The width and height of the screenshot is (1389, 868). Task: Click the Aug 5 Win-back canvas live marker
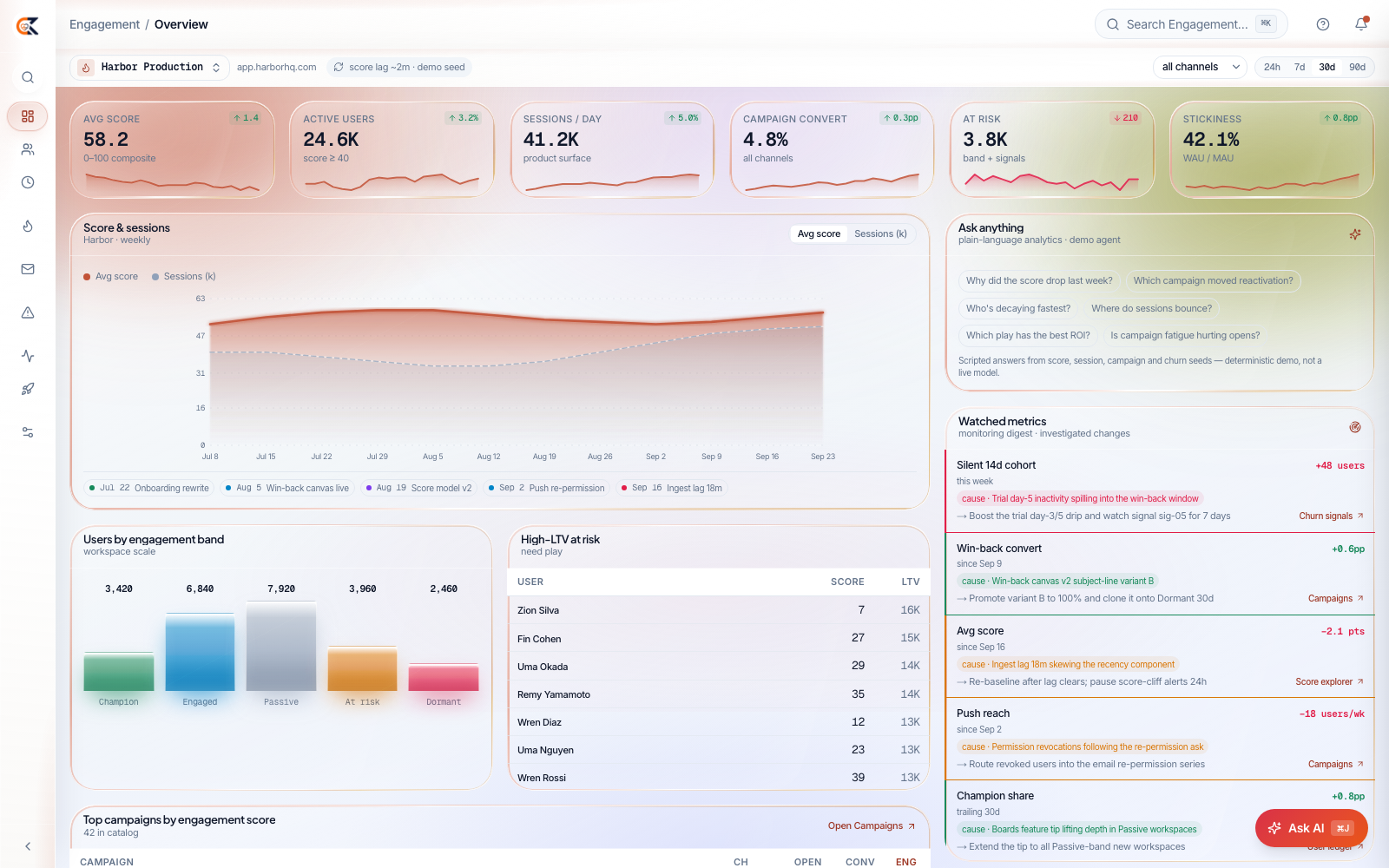(x=287, y=488)
